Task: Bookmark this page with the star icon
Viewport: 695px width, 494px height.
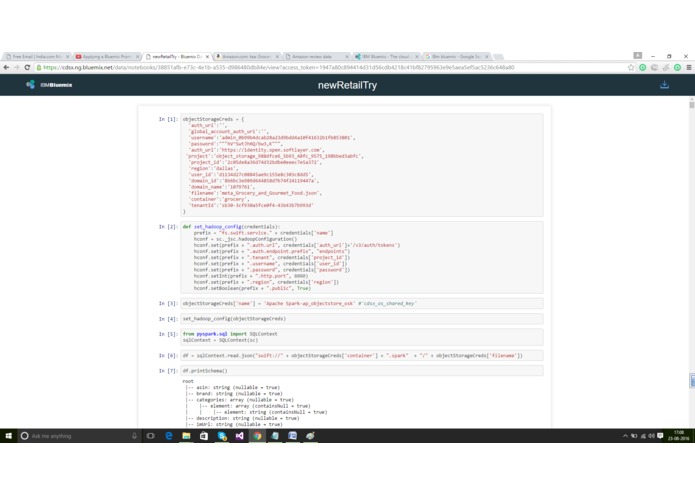Action: click(631, 67)
